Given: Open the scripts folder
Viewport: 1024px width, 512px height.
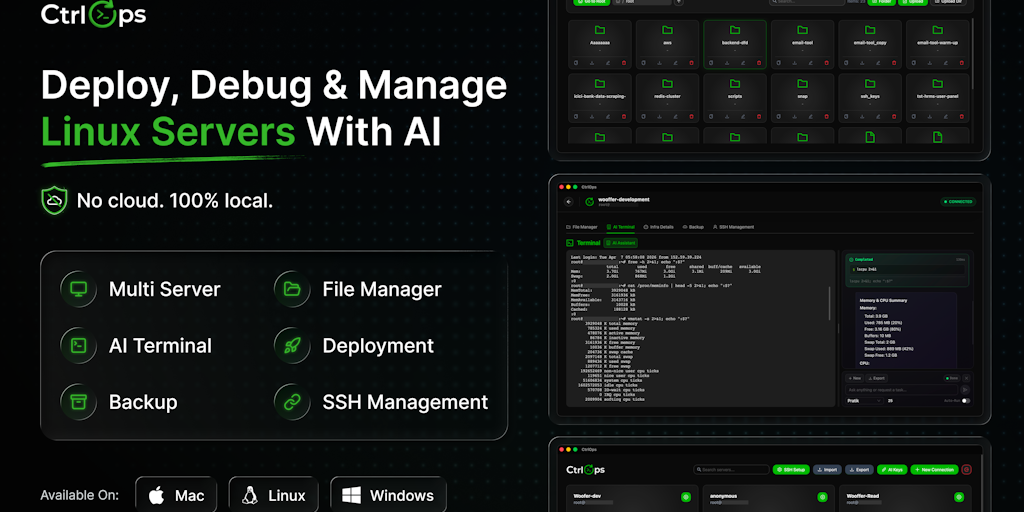Looking at the screenshot, I should pos(735,98).
